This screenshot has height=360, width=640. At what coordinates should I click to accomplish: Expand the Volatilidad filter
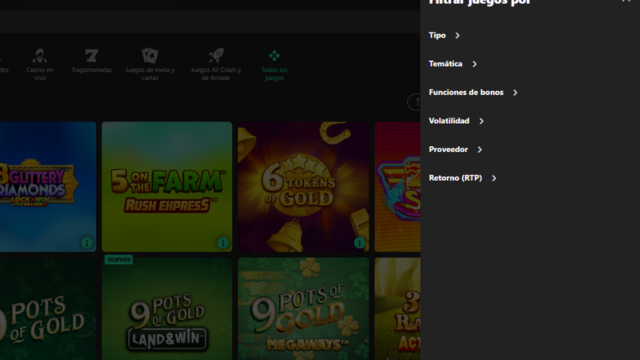click(x=456, y=121)
